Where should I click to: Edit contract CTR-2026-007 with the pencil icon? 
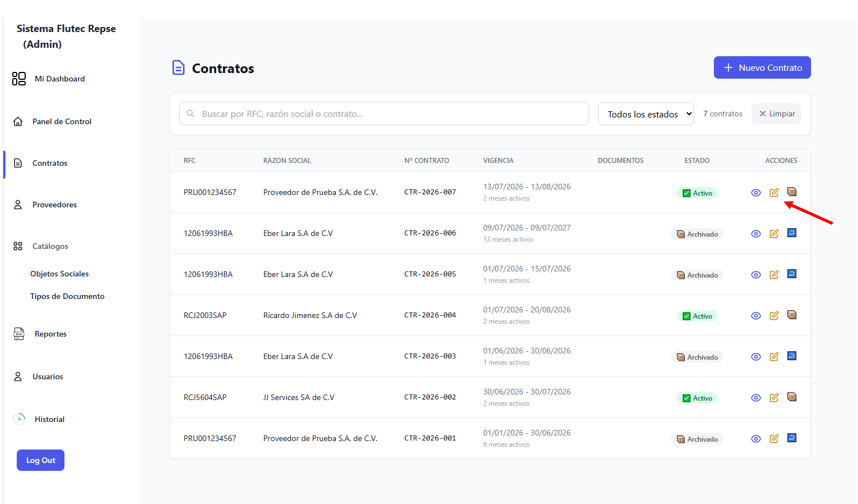(x=774, y=193)
